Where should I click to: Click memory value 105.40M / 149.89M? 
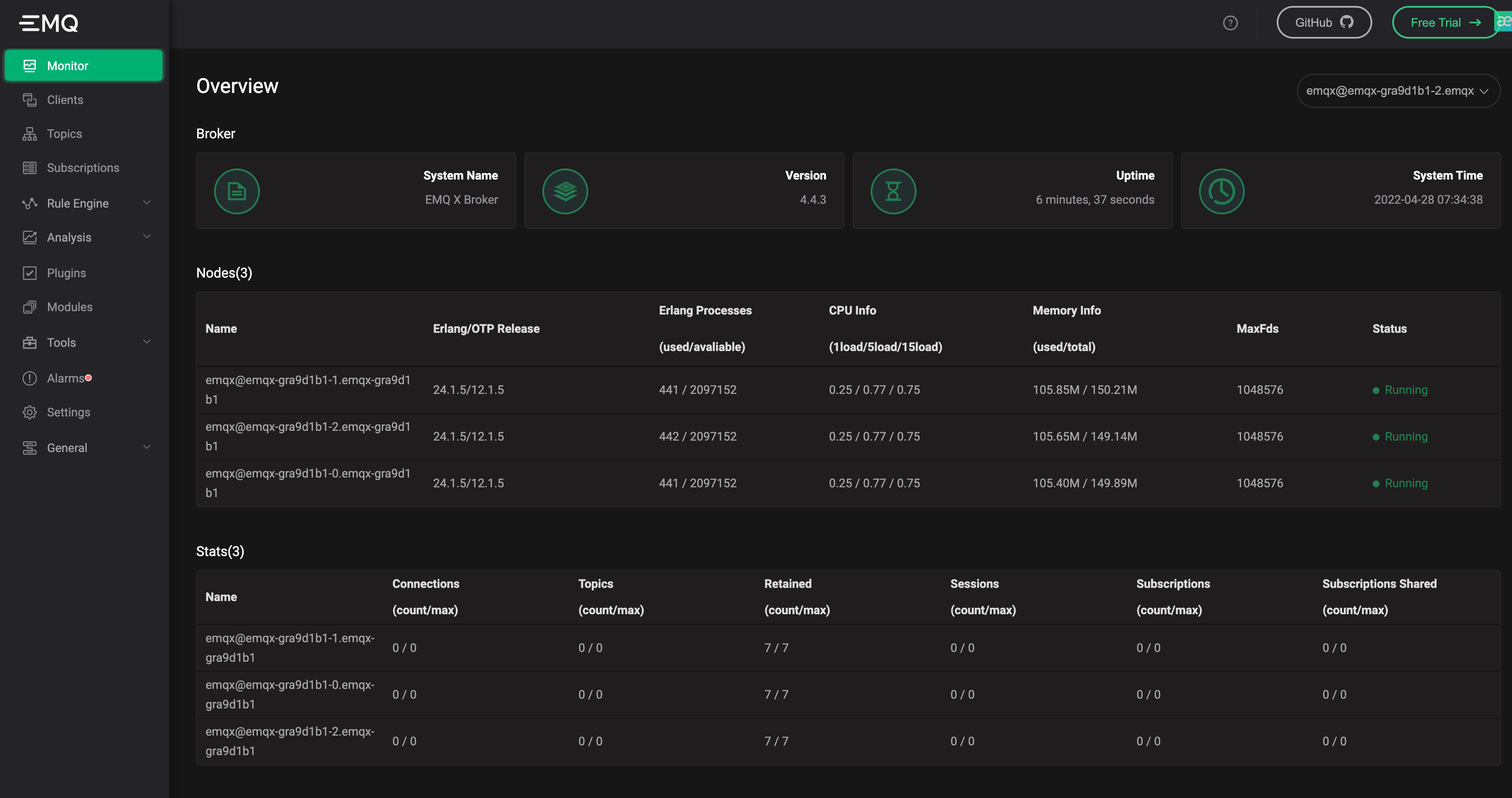pyautogui.click(x=1085, y=483)
